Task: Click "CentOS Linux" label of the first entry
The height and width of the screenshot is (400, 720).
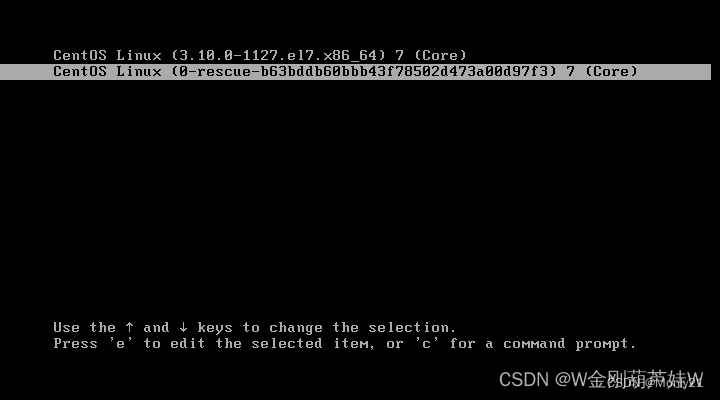Action: (107, 56)
